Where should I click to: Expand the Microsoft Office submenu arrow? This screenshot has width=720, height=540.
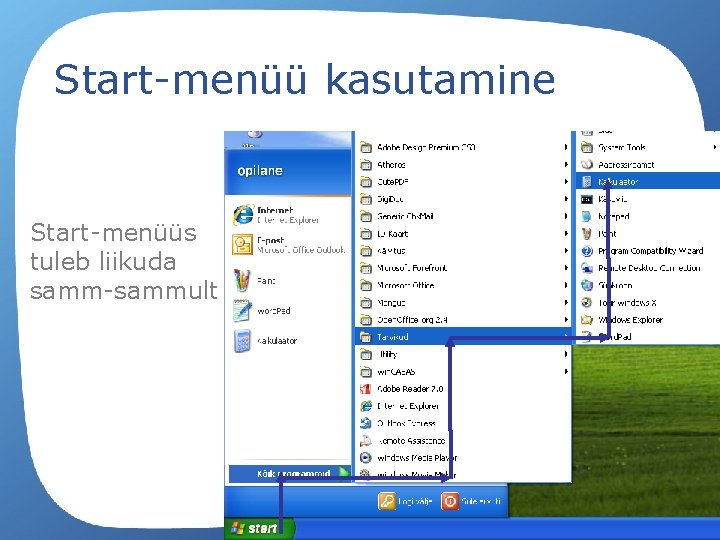click(x=566, y=285)
